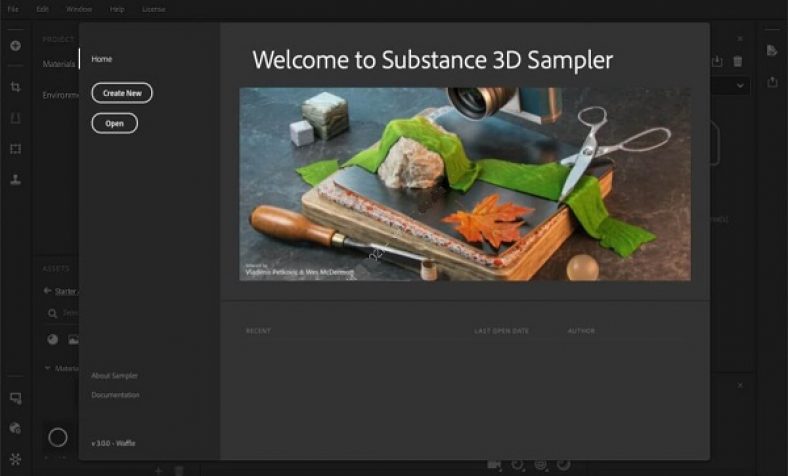Close the lower right panel with X

pos(740,386)
